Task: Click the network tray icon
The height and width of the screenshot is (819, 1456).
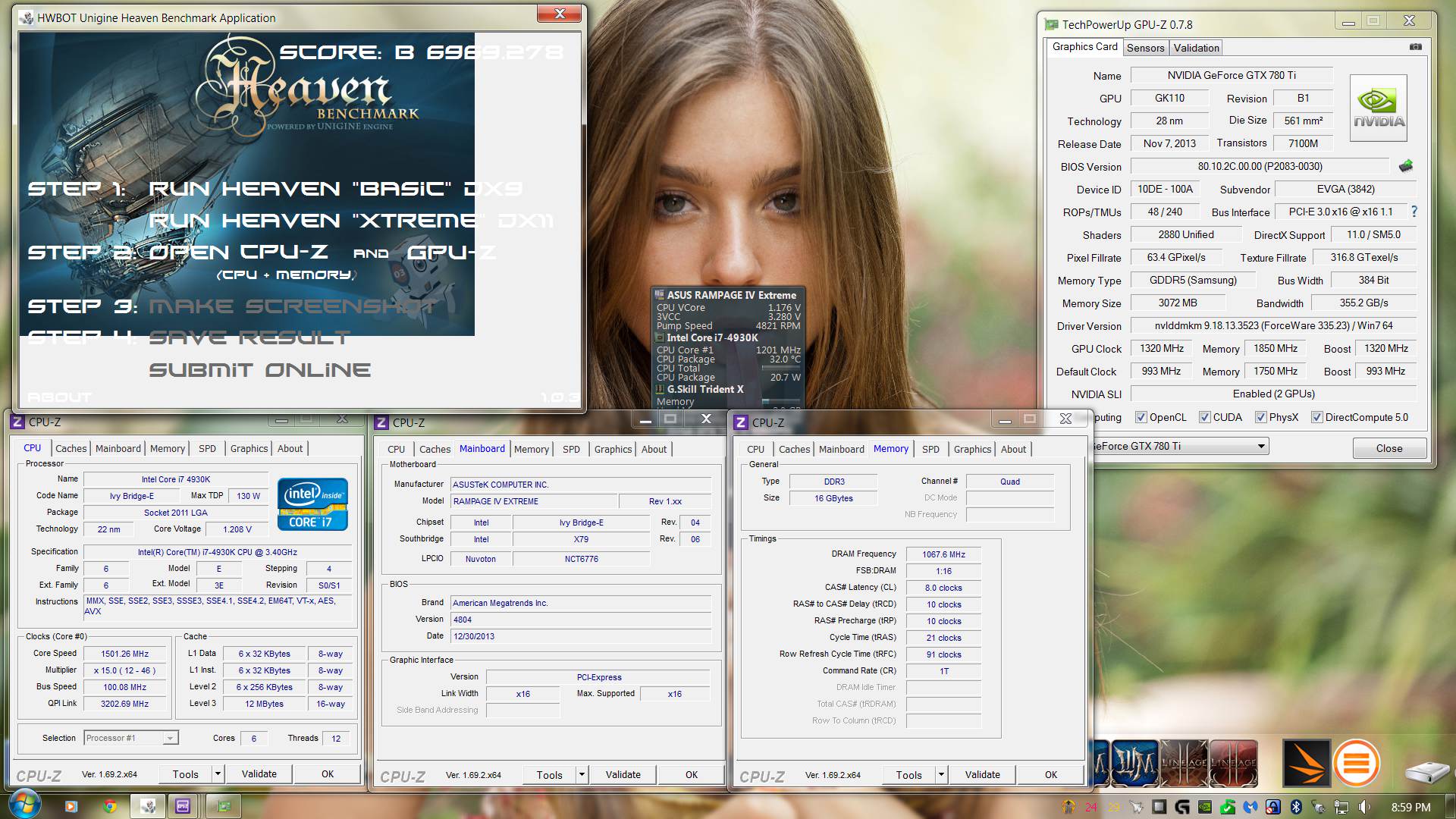Action: [x=1341, y=807]
